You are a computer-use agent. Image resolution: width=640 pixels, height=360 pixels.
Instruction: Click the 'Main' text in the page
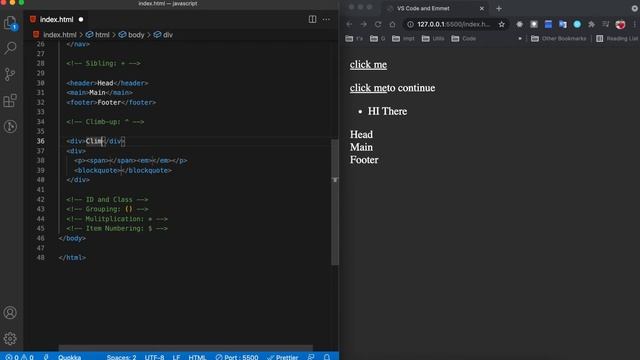click(361, 147)
